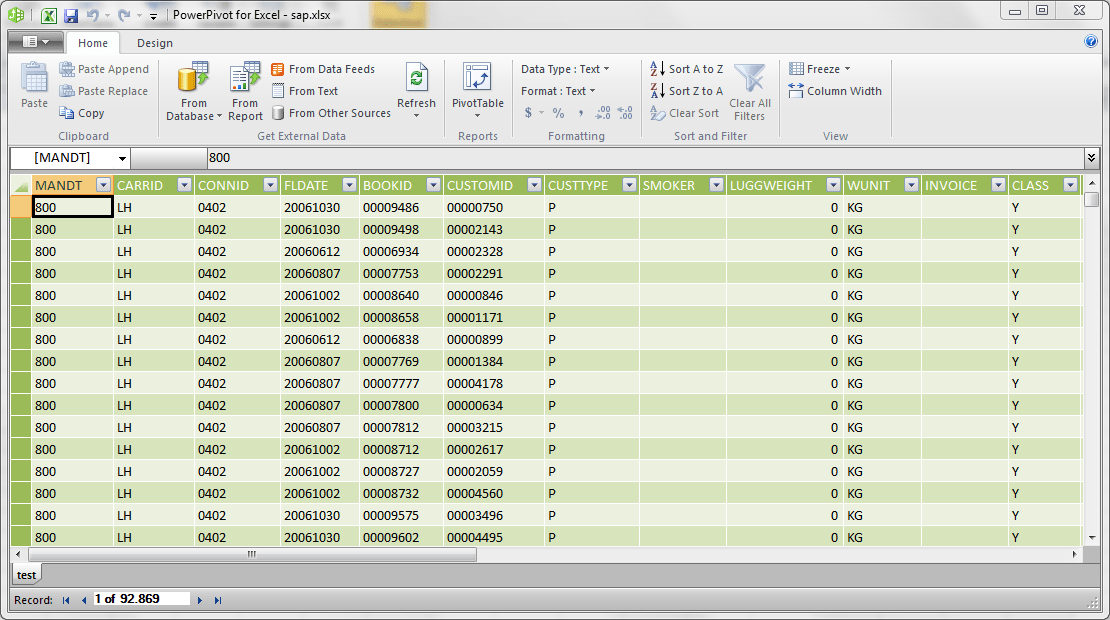The height and width of the screenshot is (620, 1110).
Task: Select CUSTOMID cell 00002143
Action: (493, 229)
